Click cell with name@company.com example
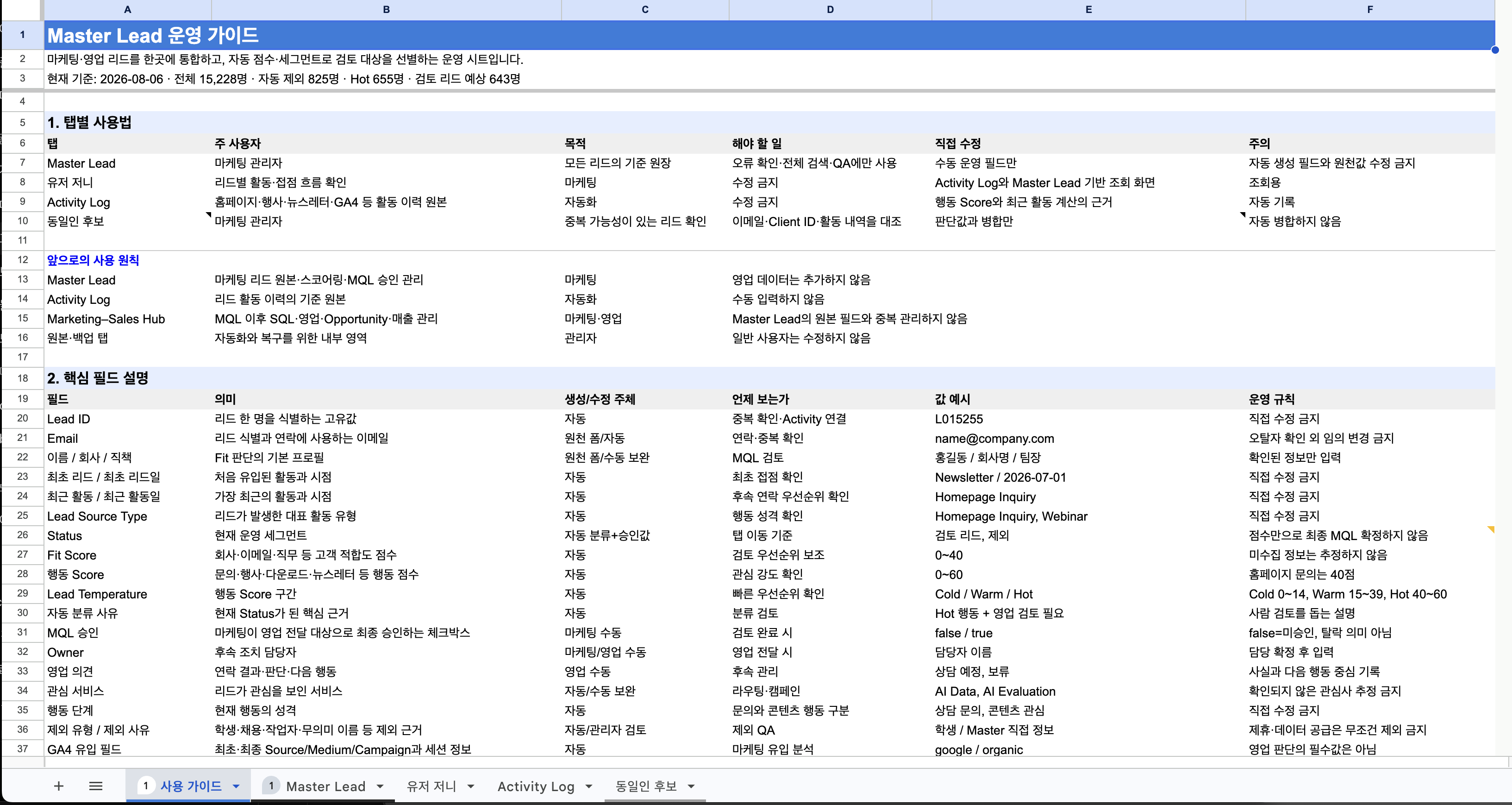This screenshot has width=1512, height=805. point(1088,438)
